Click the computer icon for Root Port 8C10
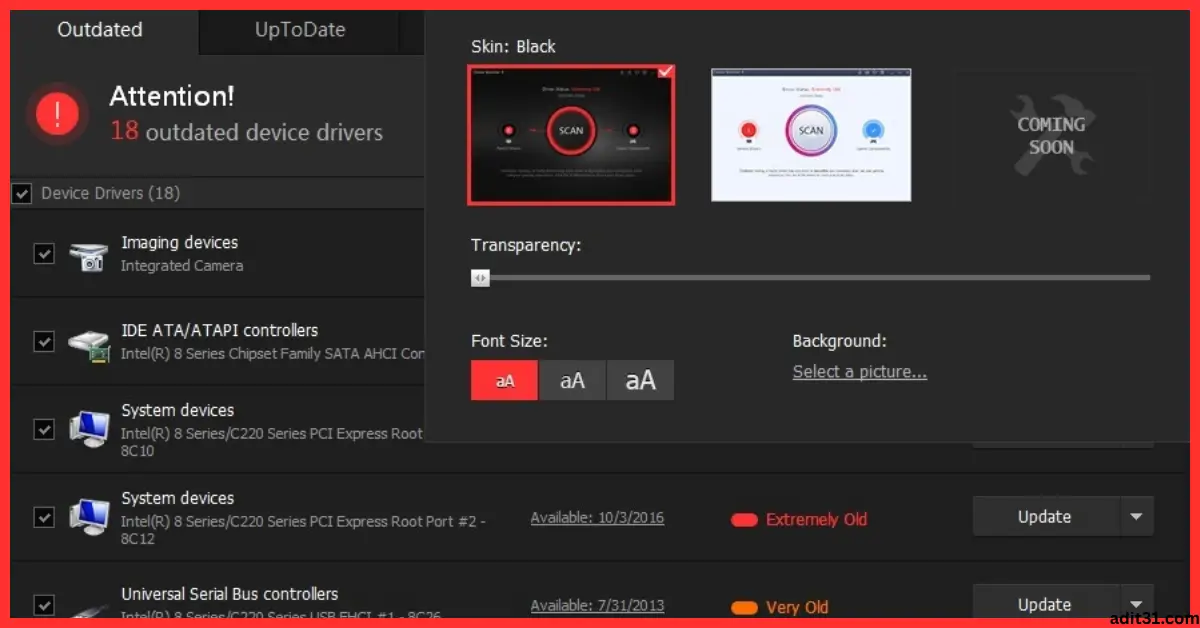1200x628 pixels. pos(88,430)
